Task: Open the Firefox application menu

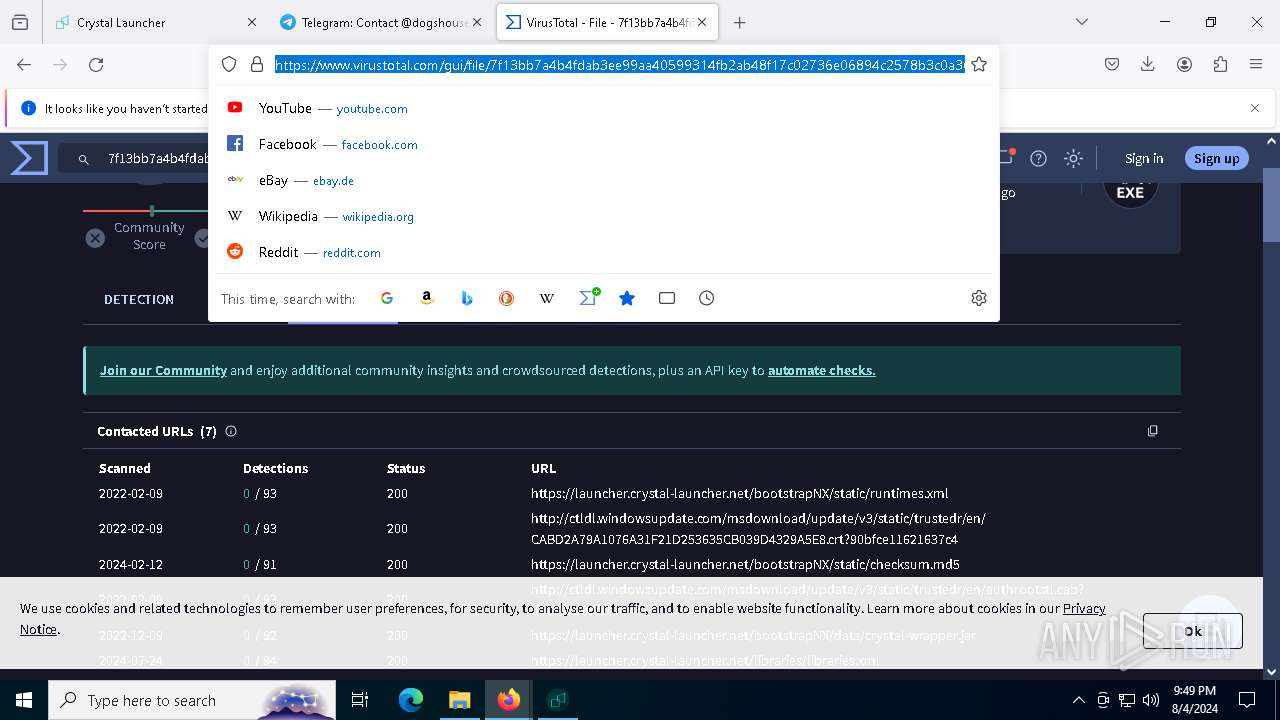Action: click(x=1256, y=64)
